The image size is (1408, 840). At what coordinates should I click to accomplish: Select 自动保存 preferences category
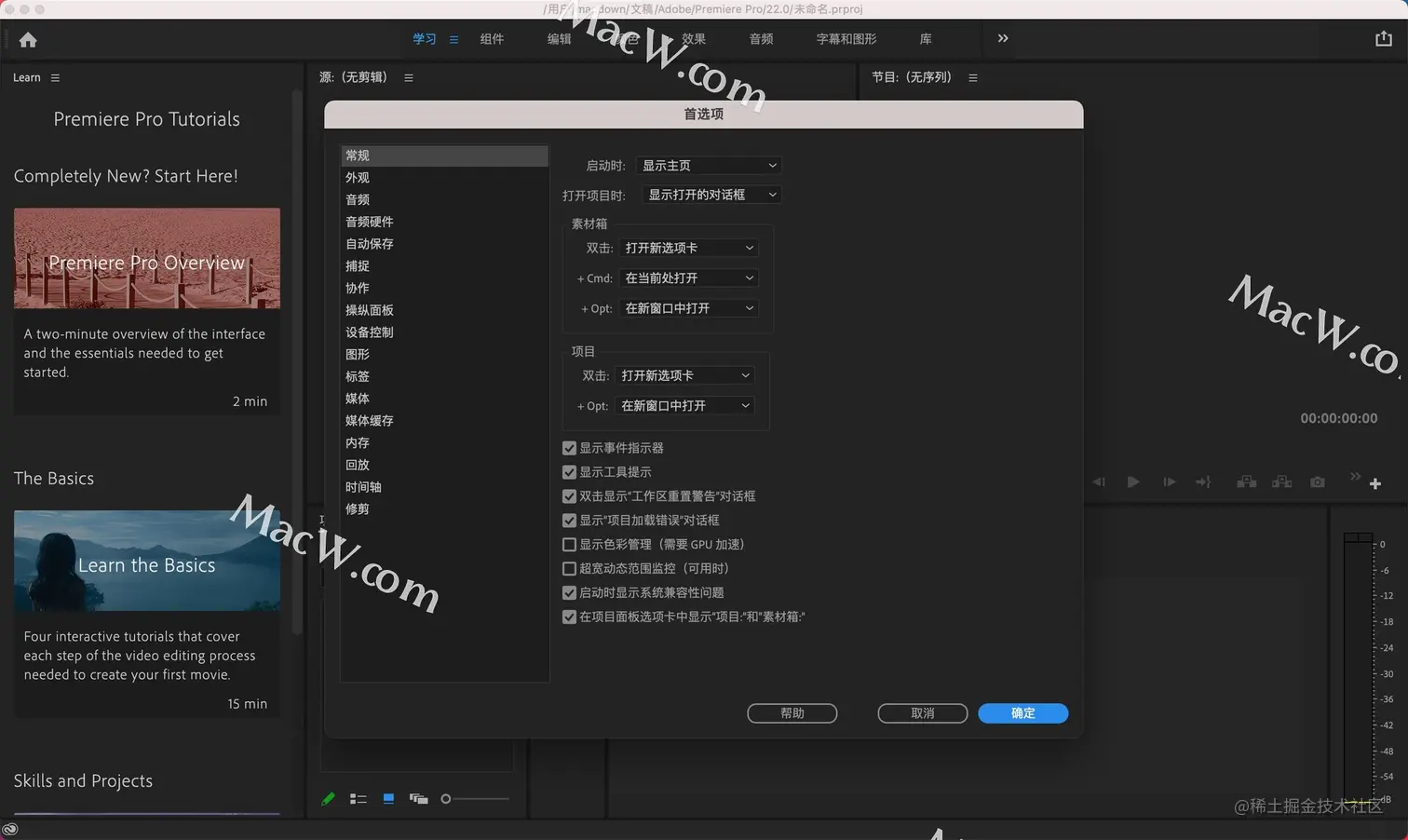pos(444,244)
